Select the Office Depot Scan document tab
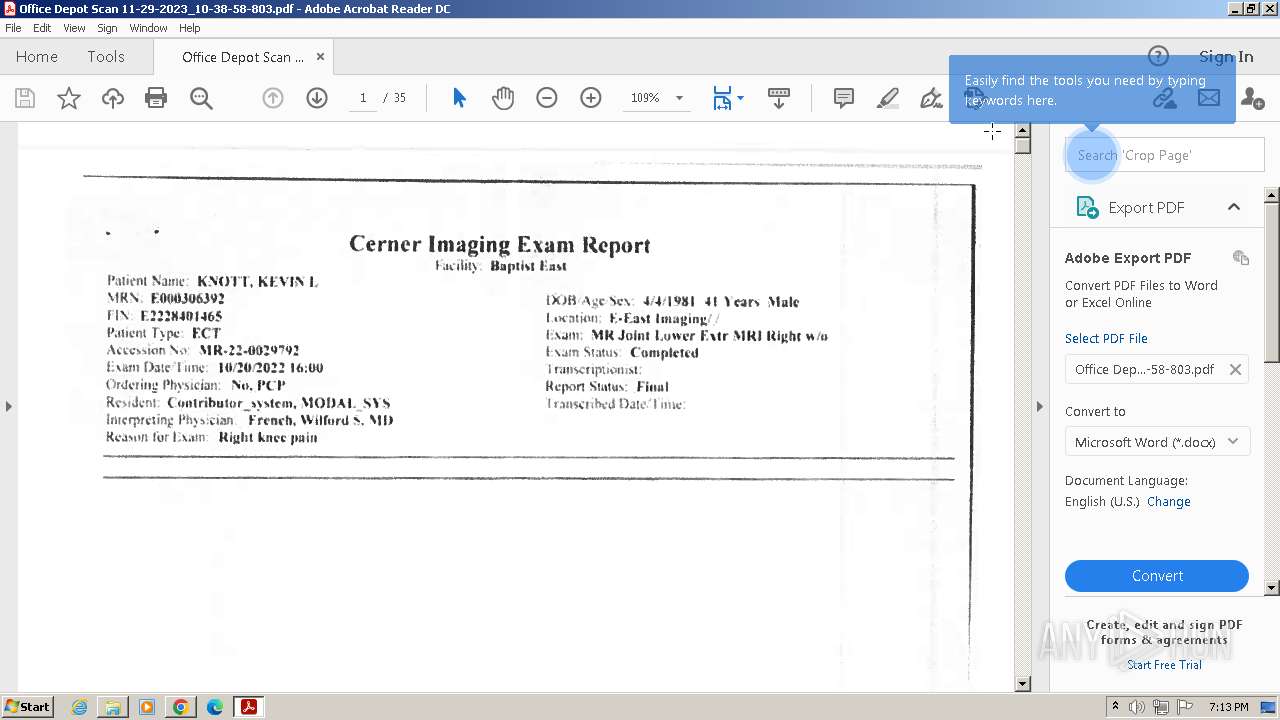1280x720 pixels. click(243, 57)
